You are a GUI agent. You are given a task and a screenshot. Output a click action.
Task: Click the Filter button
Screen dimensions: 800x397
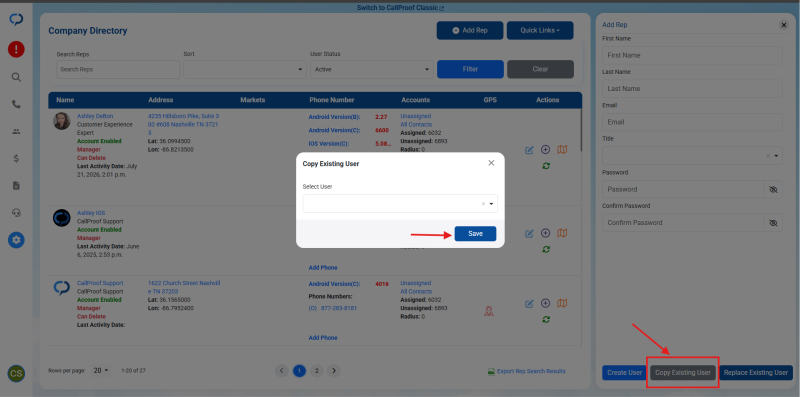tap(470, 69)
